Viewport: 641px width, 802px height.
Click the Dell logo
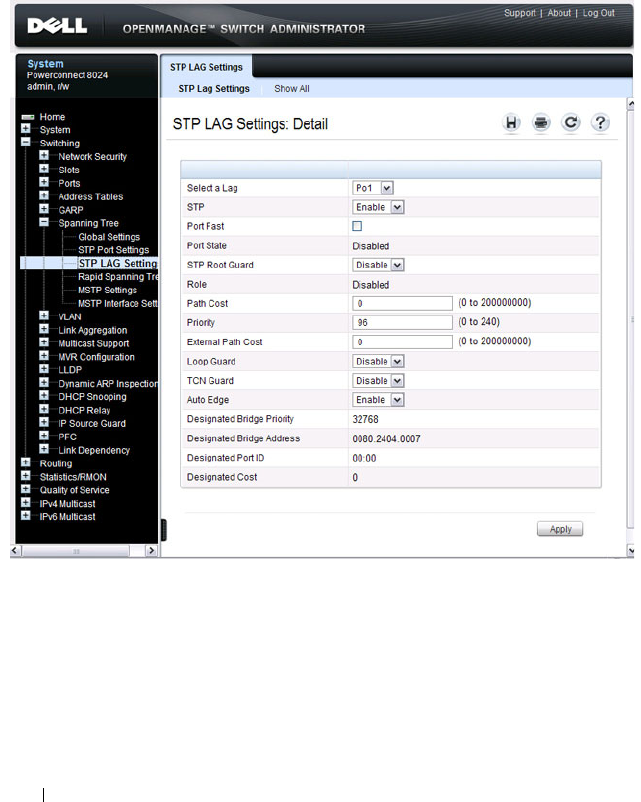click(57, 26)
